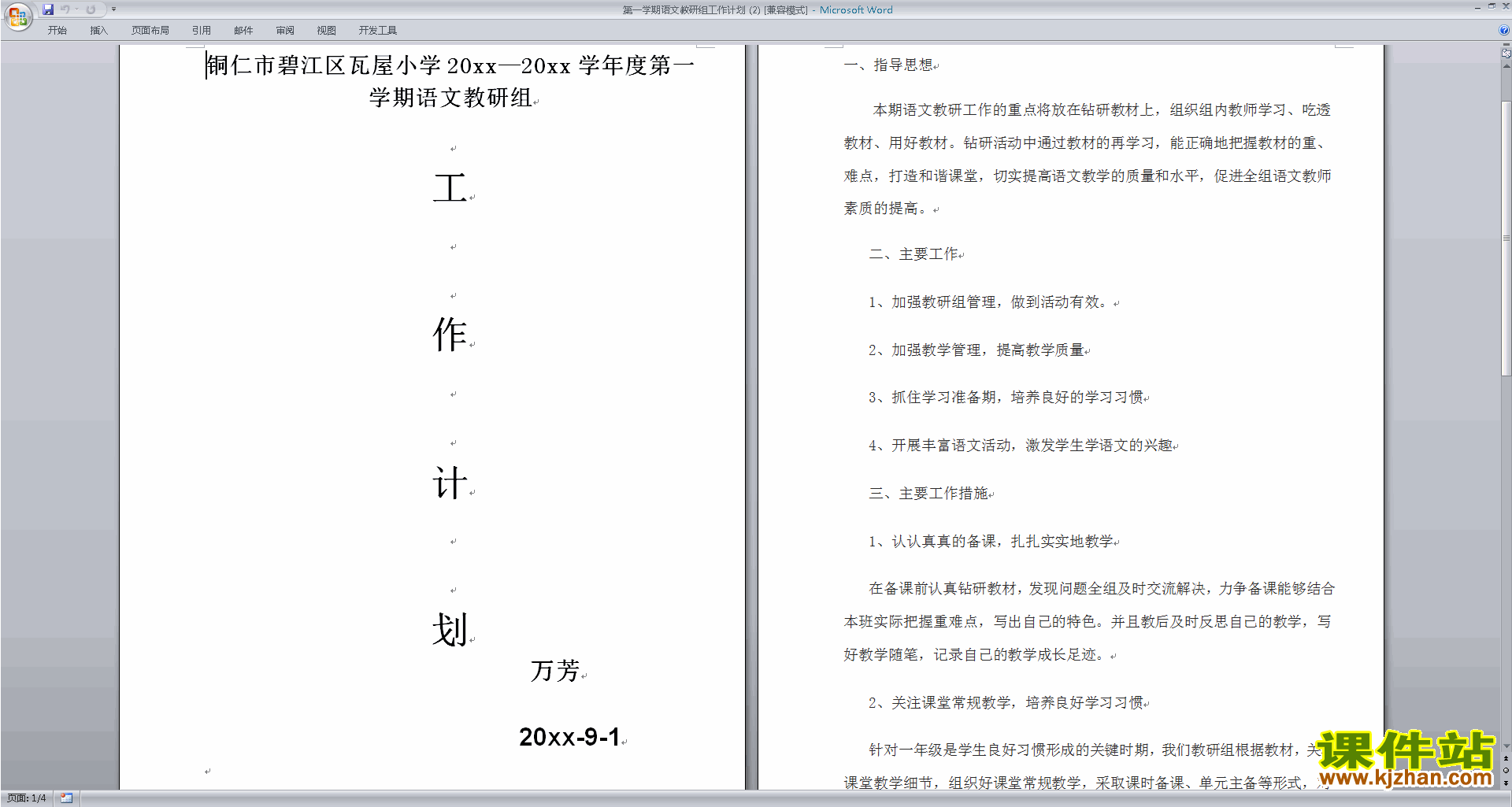Click the line 2、加强教学管理，提高教学质量
Image resolution: width=1512 pixels, height=807 pixels.
(x=976, y=350)
